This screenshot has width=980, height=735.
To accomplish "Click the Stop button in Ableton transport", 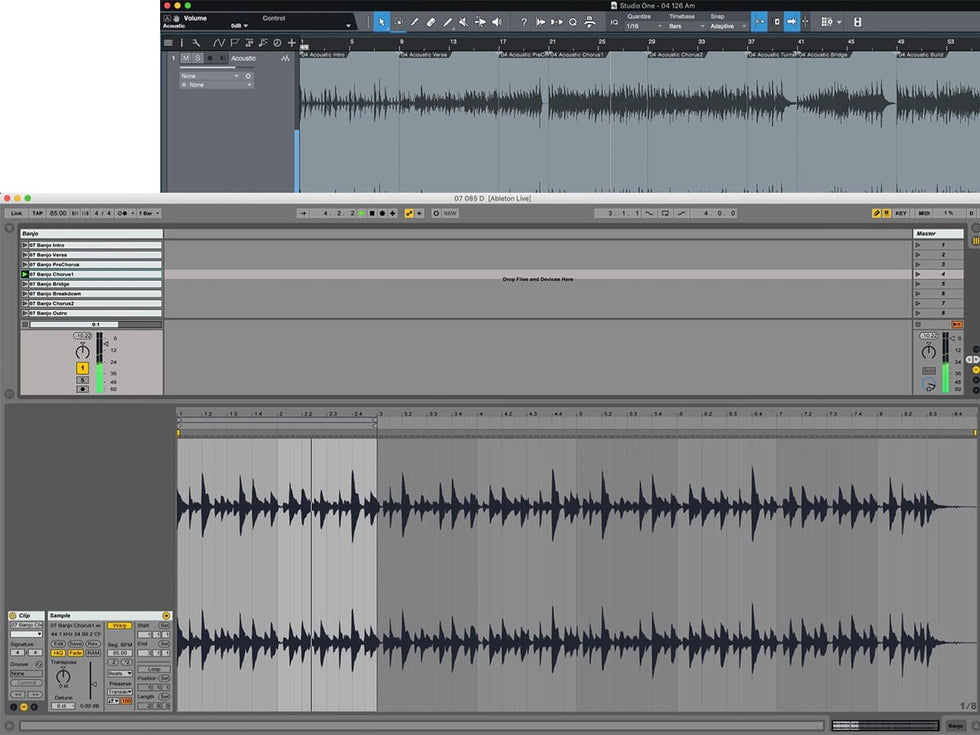I will pos(371,213).
